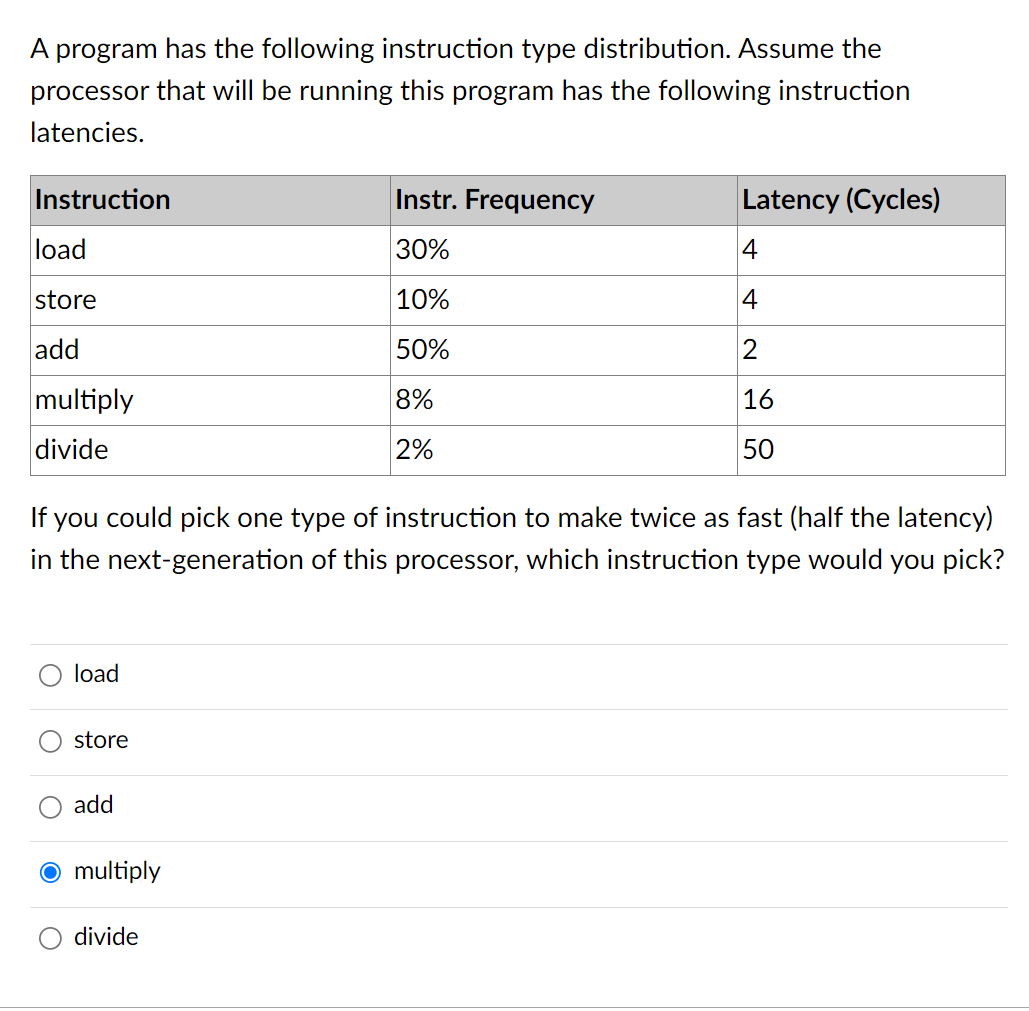Click the add answer label text
This screenshot has width=1029, height=1011.
[94, 805]
